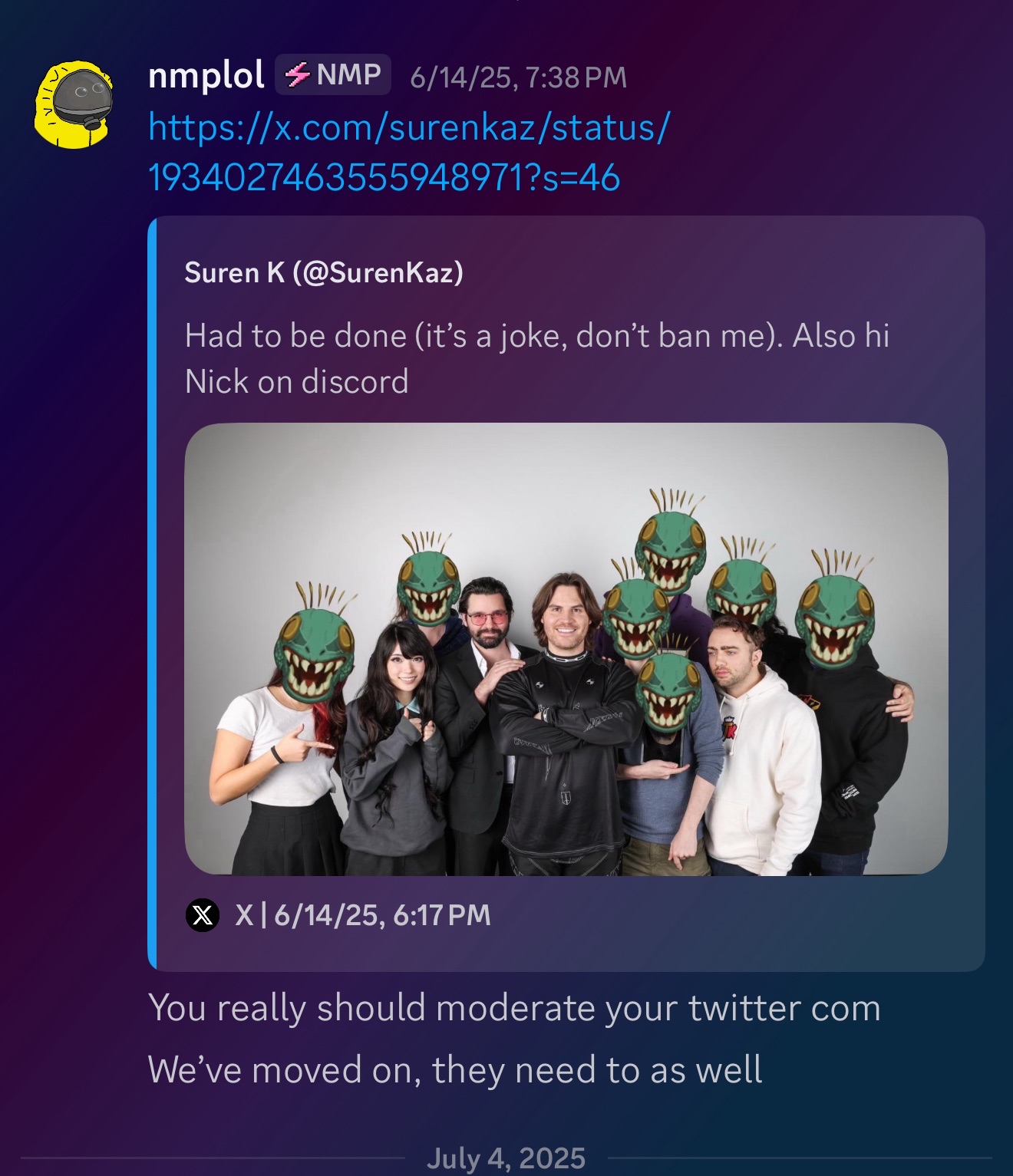
Task: Click the message 'We've moved on, they need to as well'
Action: pyautogui.click(x=455, y=1070)
